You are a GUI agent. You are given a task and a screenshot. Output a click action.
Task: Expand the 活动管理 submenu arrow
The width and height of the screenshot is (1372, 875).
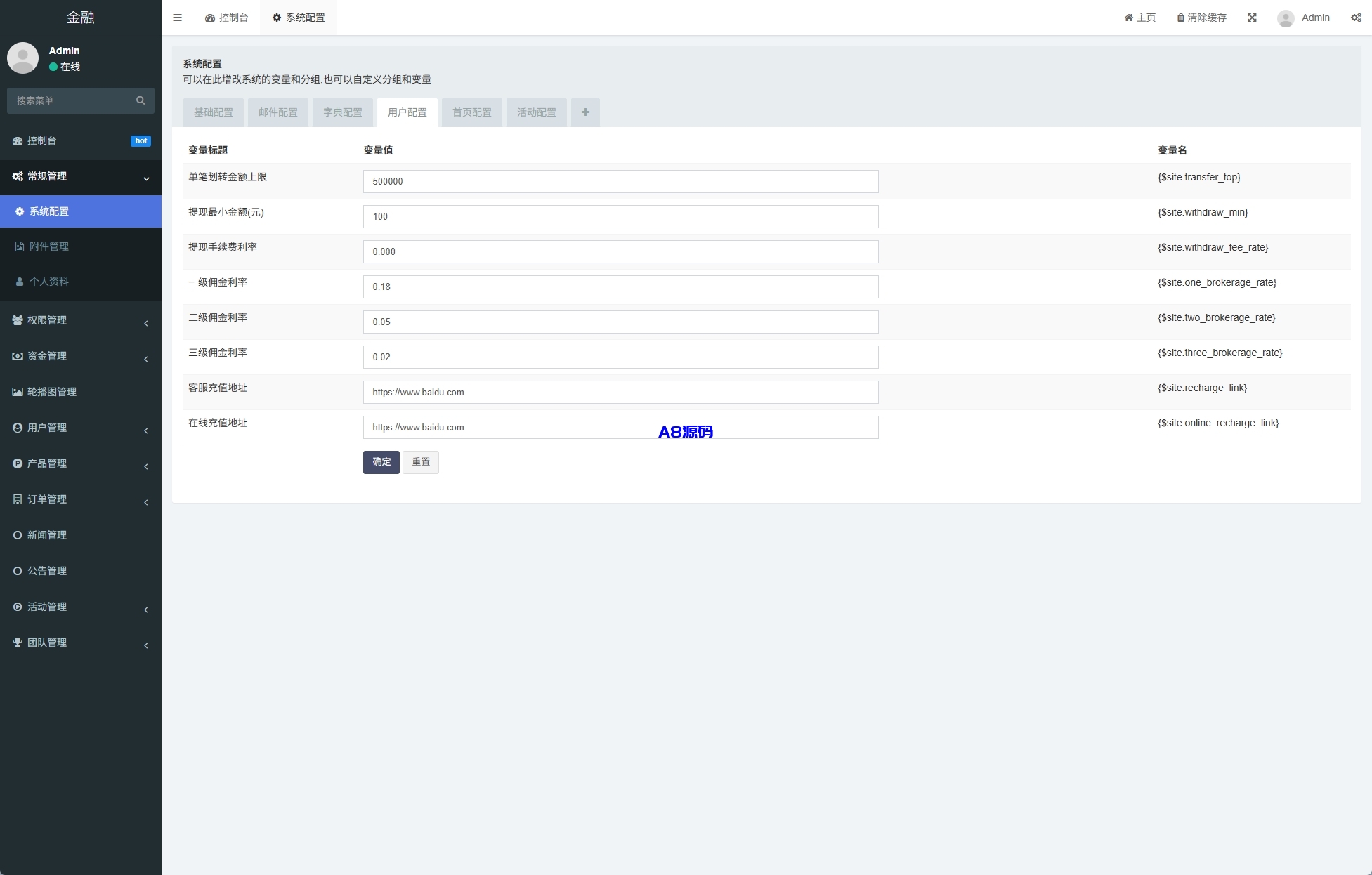click(146, 610)
